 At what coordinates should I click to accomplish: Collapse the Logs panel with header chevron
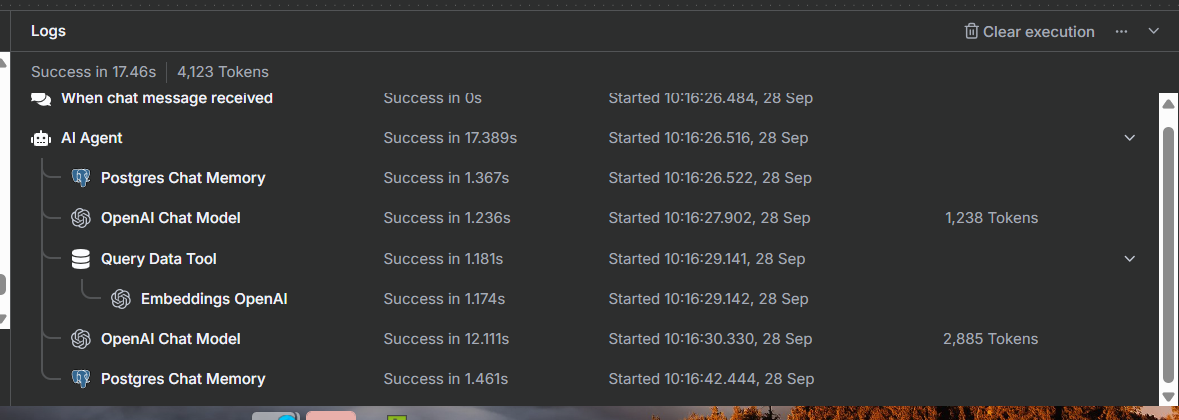point(1153,32)
